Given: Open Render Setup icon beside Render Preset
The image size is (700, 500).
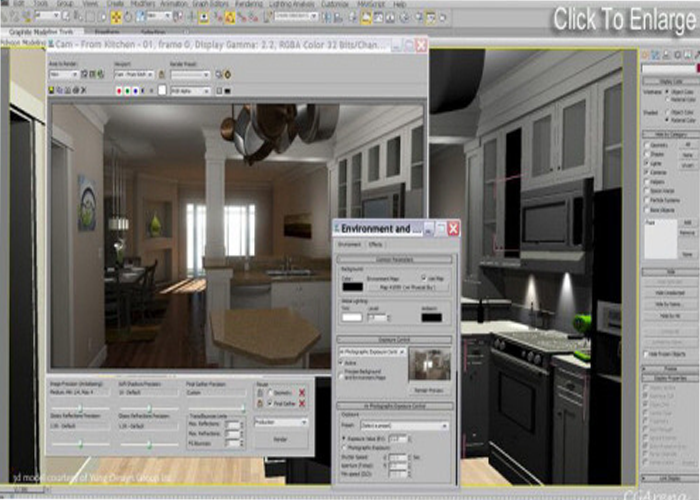Looking at the screenshot, I should (219, 75).
